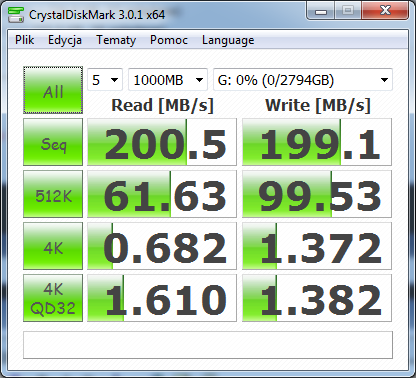Open the Pomoc menu
This screenshot has height=378, width=416.
click(x=169, y=40)
